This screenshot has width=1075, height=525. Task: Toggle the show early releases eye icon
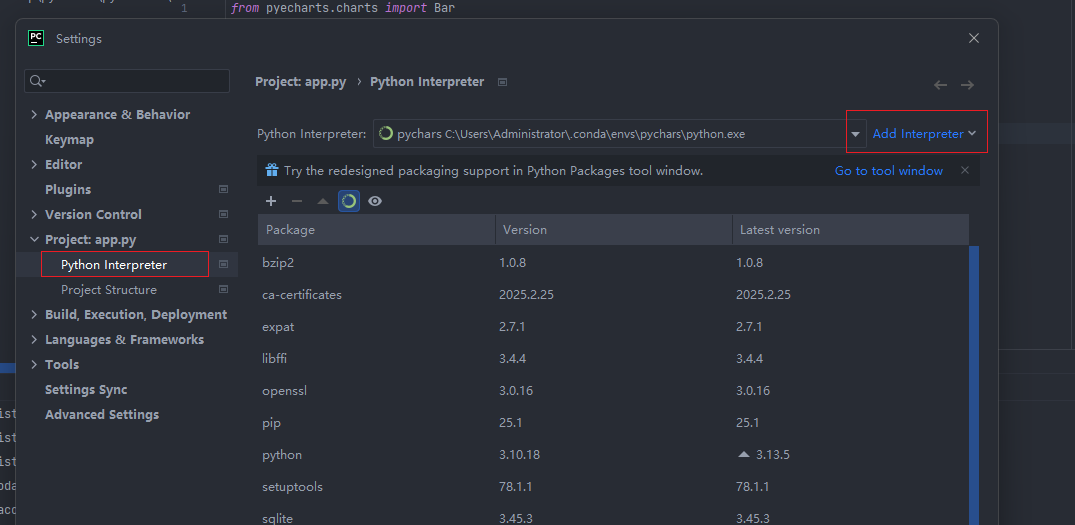click(375, 201)
